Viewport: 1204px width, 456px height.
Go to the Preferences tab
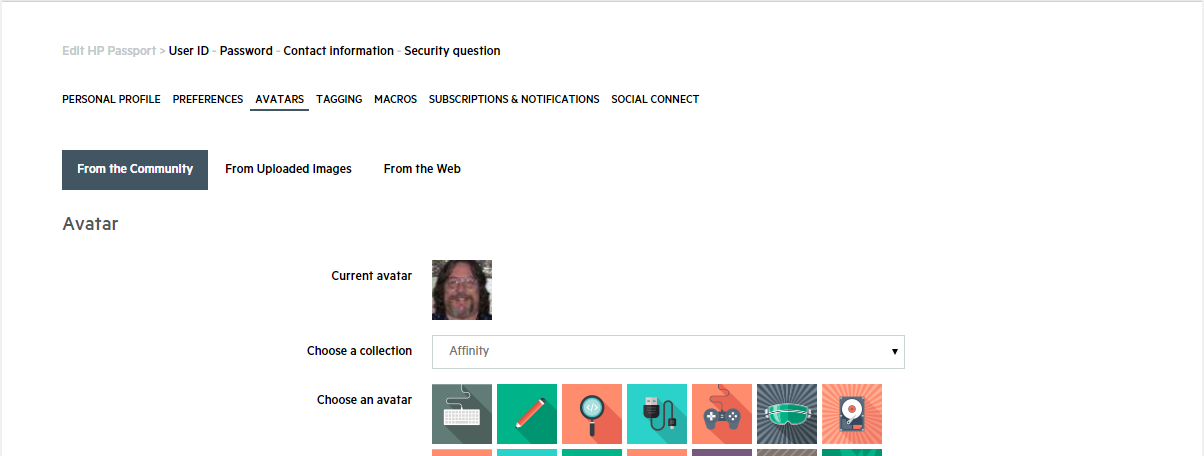[x=208, y=99]
